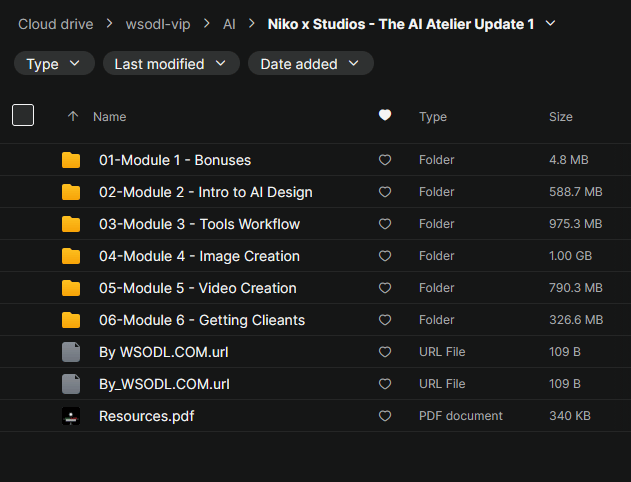Click the file icon of By WSODL.COM.url

70,352
